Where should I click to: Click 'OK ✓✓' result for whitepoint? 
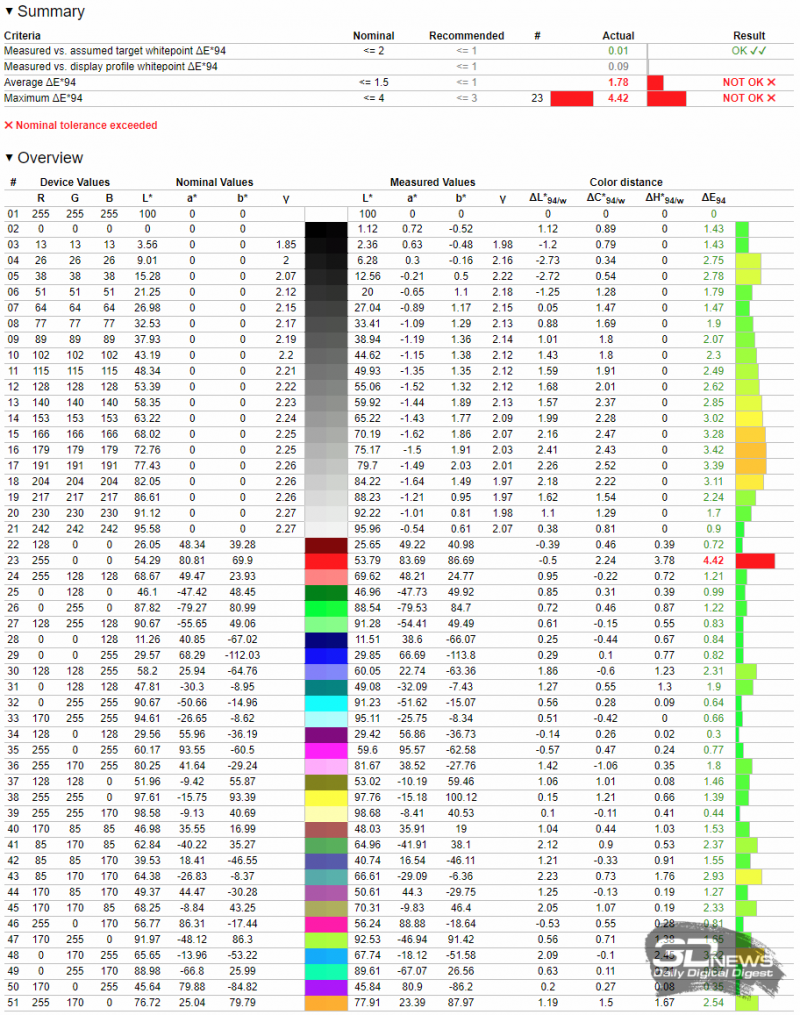click(749, 50)
